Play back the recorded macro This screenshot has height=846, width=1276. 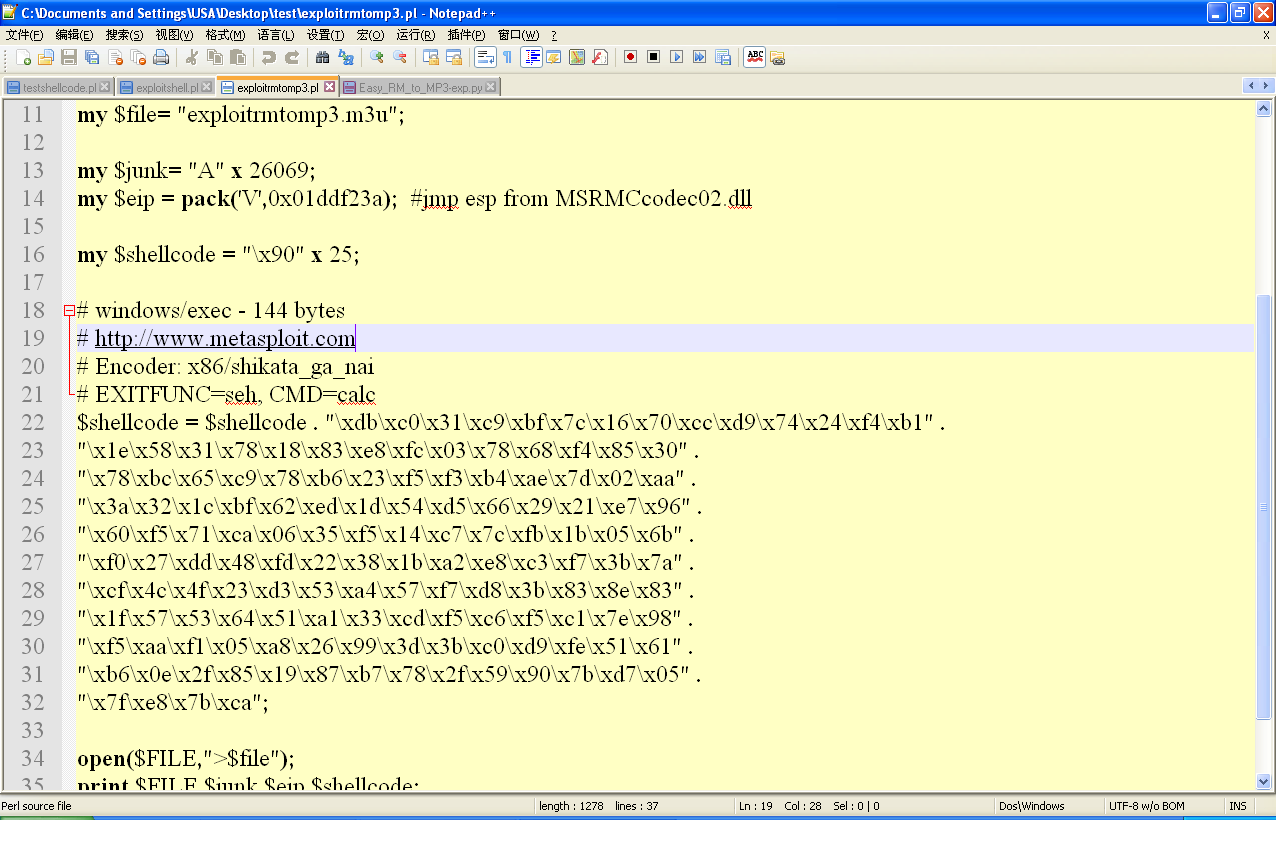(x=677, y=57)
